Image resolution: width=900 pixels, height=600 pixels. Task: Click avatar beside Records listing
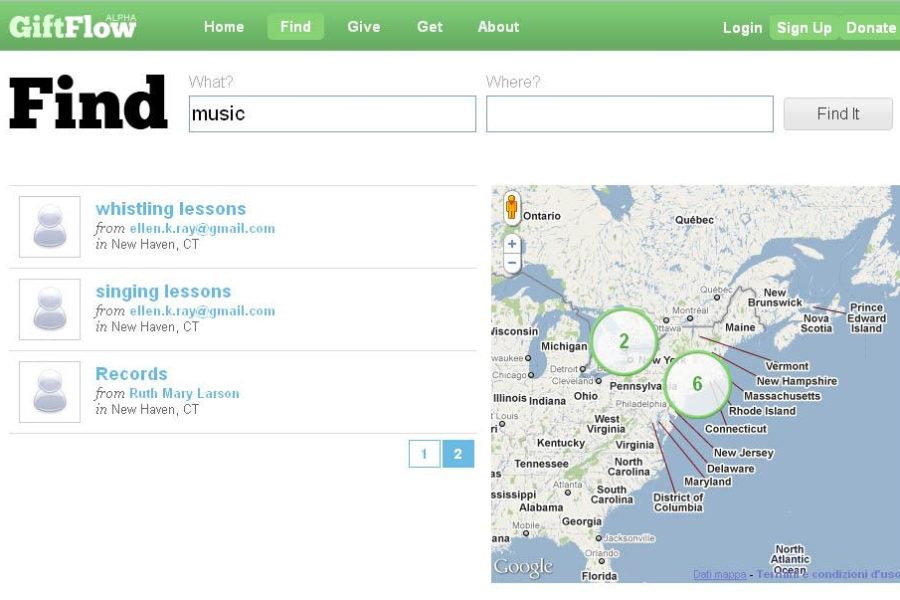click(50, 392)
